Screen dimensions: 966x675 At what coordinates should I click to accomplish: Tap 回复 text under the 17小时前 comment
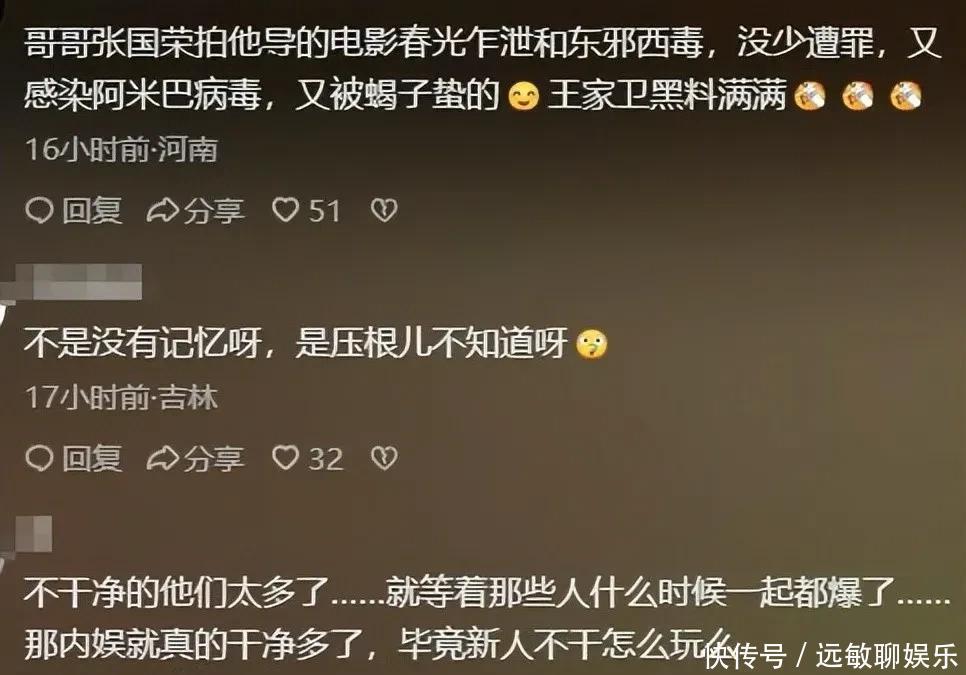[92, 458]
